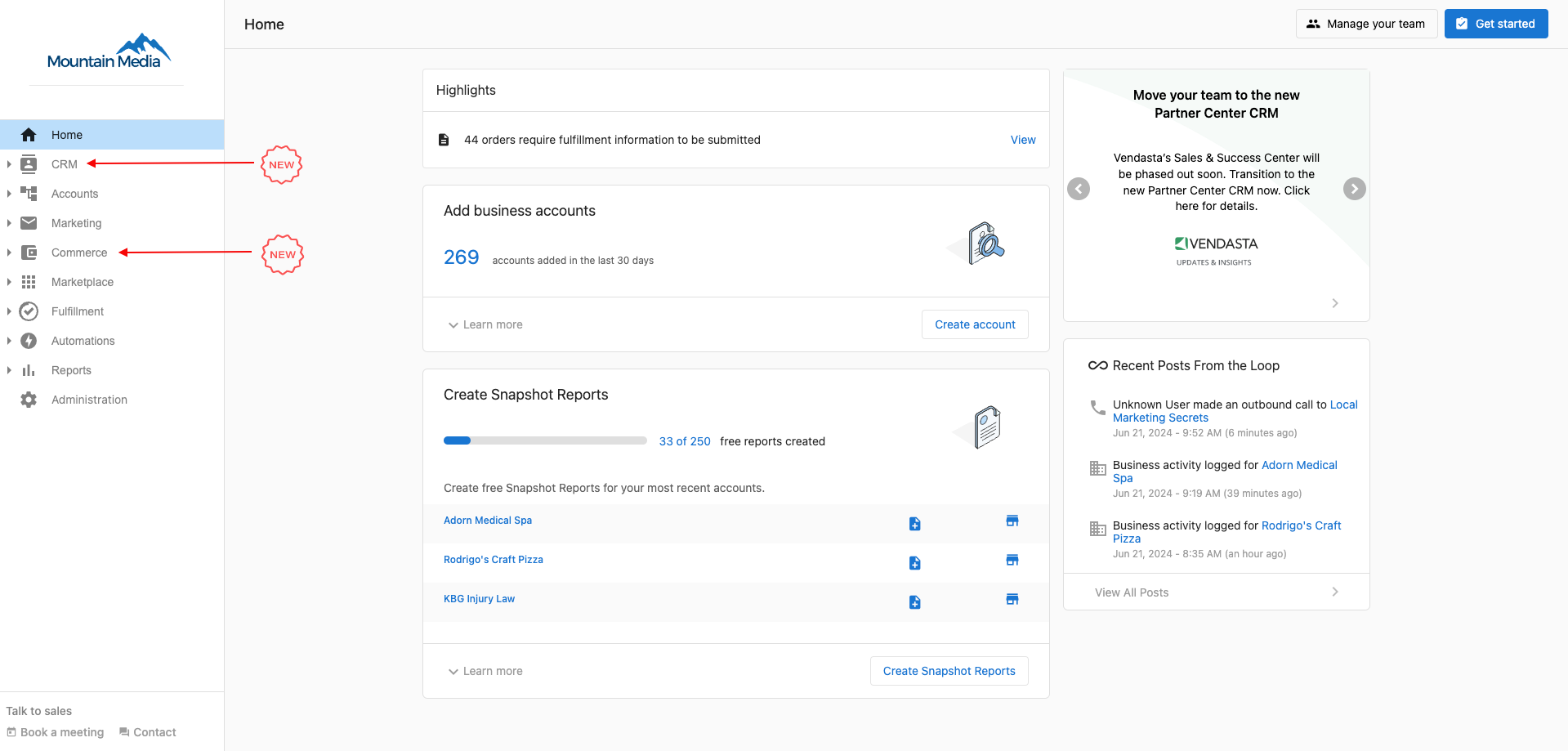The image size is (1568, 751).
Task: Click the 269 accounts added count
Action: pyautogui.click(x=461, y=257)
